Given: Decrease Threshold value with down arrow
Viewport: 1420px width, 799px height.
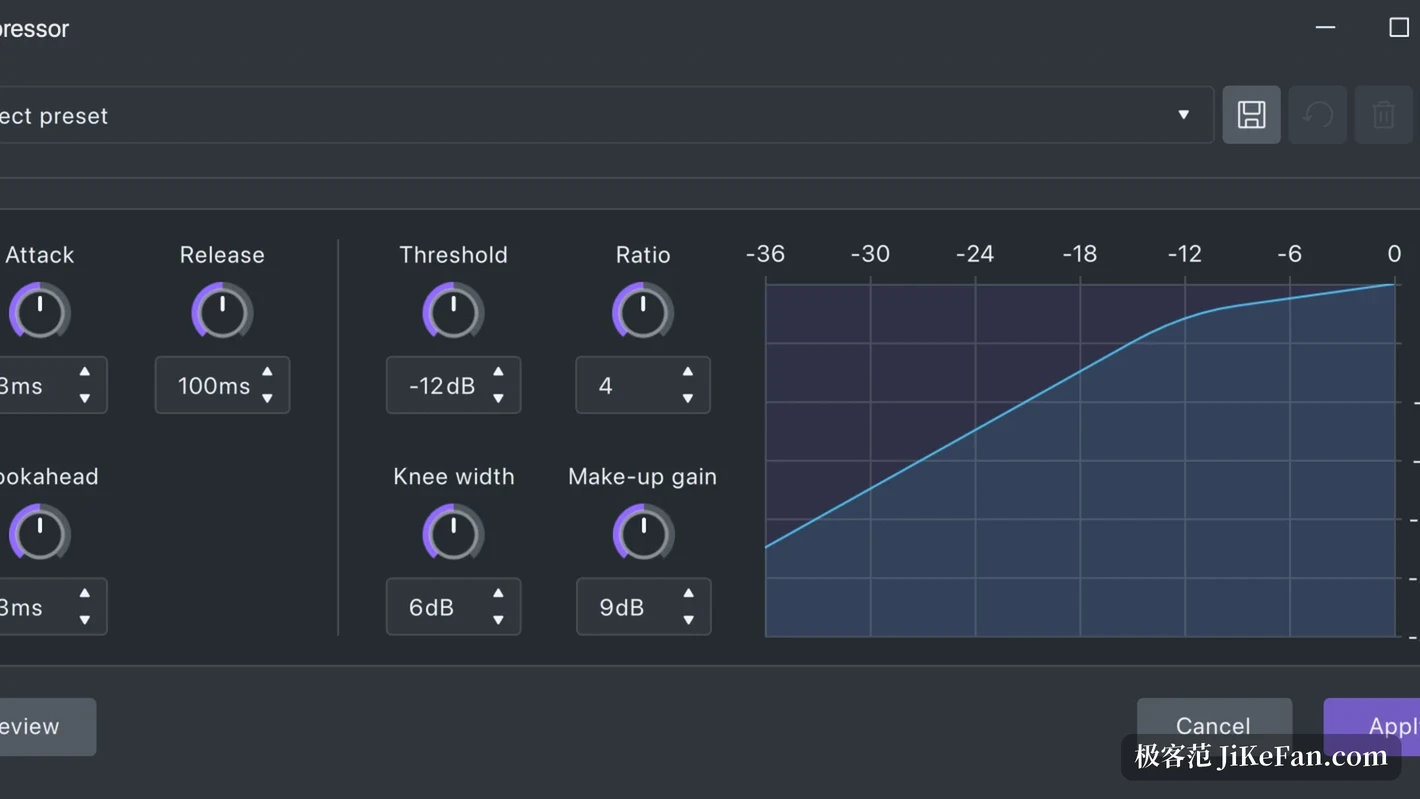Looking at the screenshot, I should (x=498, y=398).
